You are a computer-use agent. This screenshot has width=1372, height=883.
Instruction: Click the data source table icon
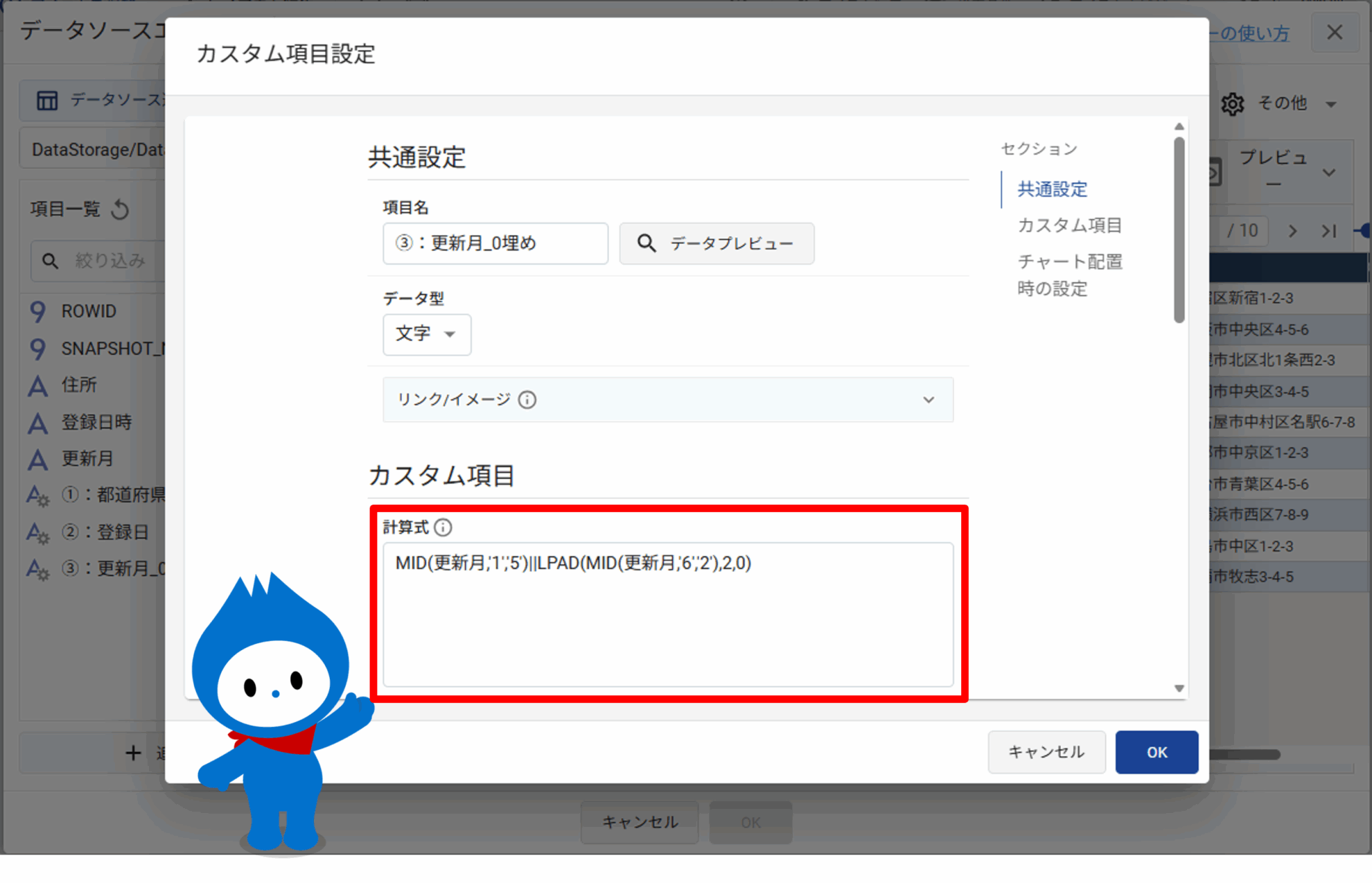47,100
